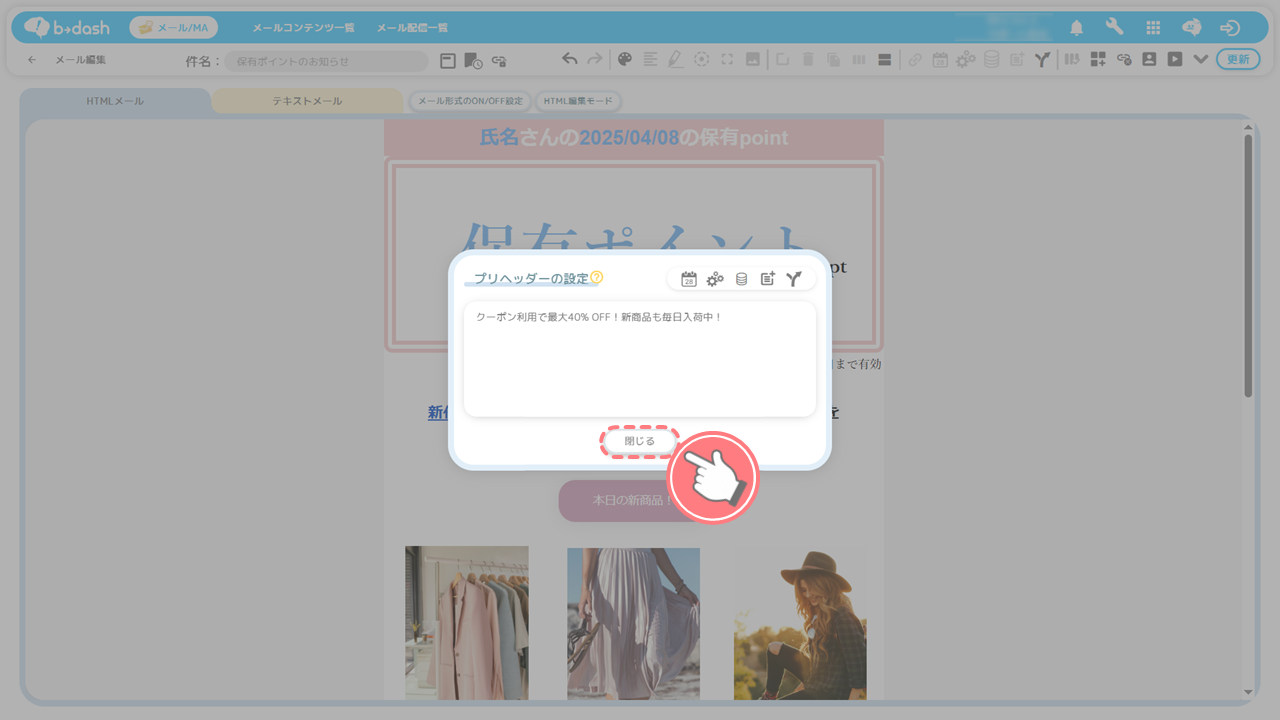Click the add-note icon in the preheader dialog
The height and width of the screenshot is (720, 1280).
(767, 279)
